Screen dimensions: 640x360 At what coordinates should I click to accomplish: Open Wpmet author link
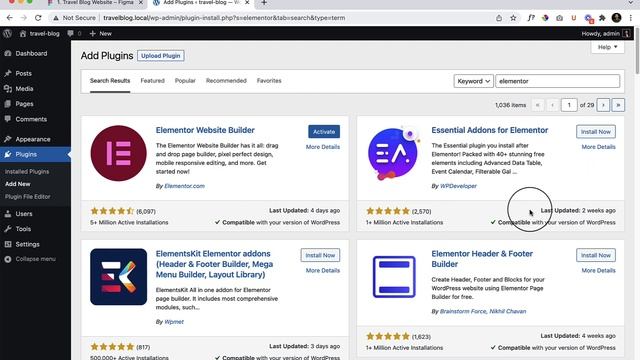174,322
